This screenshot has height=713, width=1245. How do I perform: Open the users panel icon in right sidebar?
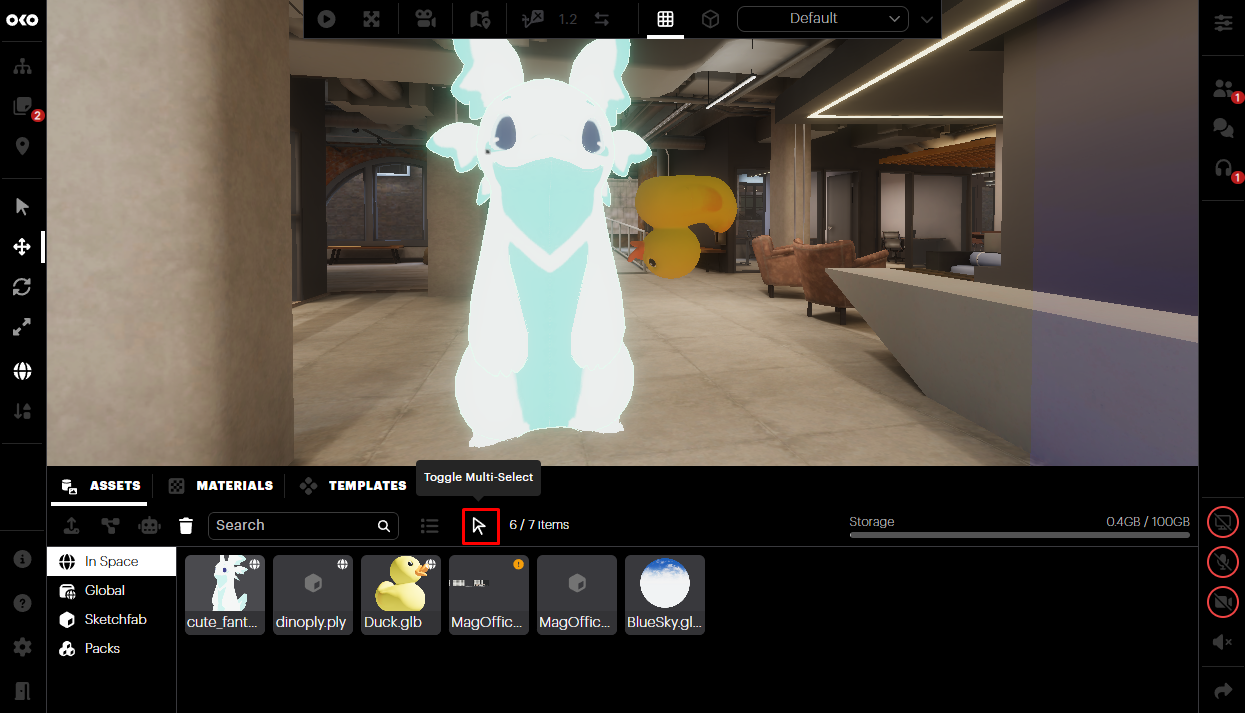coord(1223,89)
